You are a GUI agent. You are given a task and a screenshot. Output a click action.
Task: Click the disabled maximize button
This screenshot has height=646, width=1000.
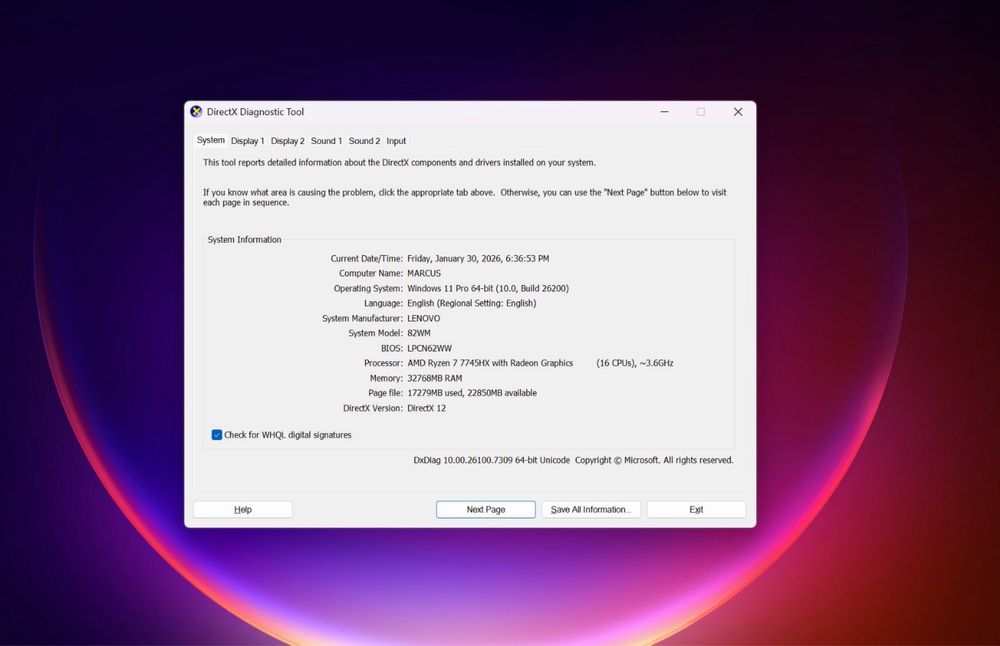click(x=701, y=112)
